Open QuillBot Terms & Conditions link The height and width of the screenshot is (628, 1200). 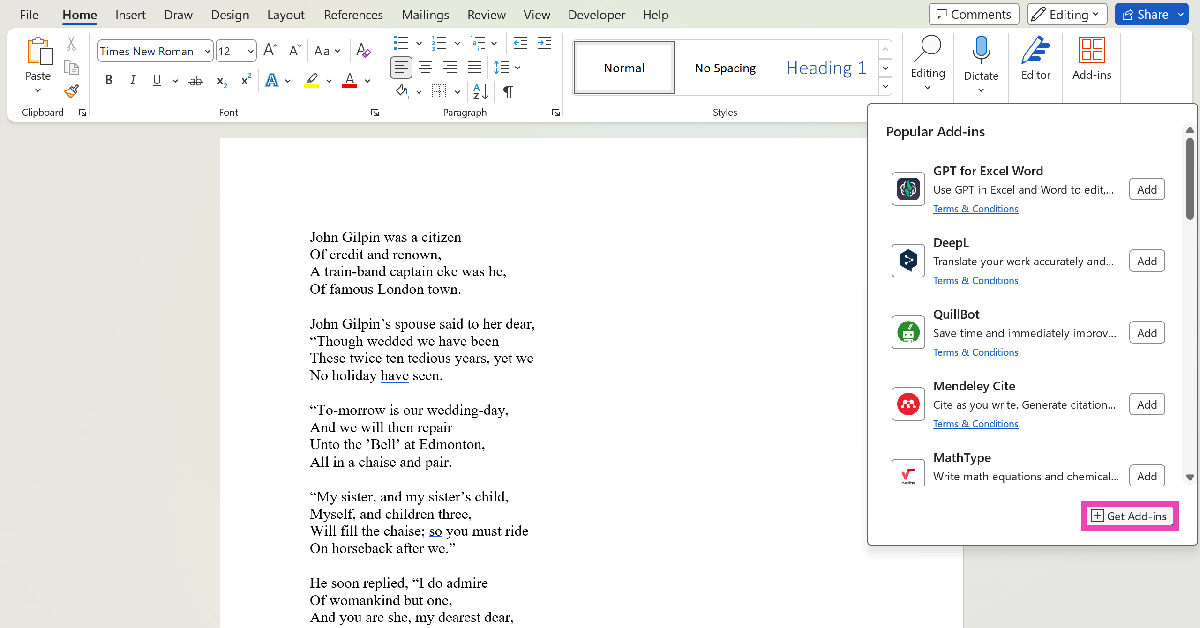click(975, 352)
